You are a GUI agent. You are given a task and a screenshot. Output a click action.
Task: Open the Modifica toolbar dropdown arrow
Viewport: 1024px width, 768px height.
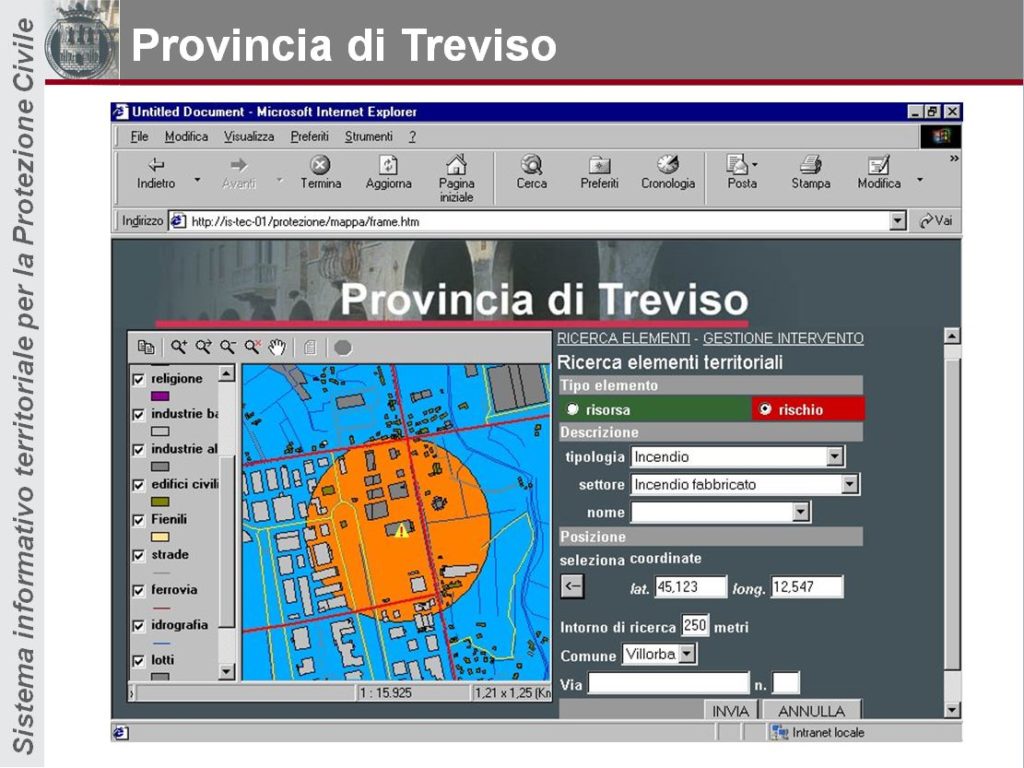[920, 179]
